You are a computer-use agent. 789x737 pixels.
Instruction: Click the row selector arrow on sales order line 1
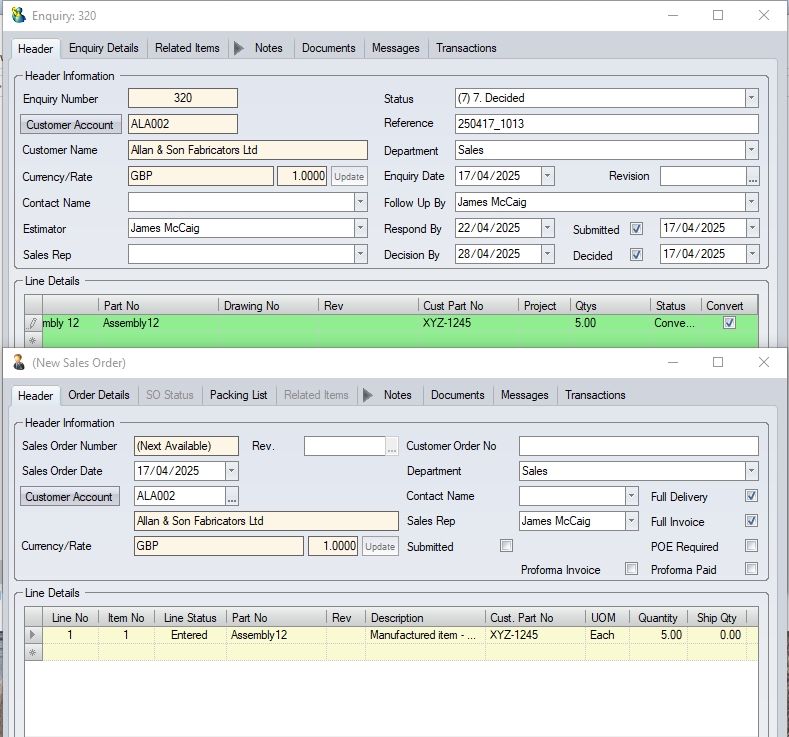click(33, 635)
